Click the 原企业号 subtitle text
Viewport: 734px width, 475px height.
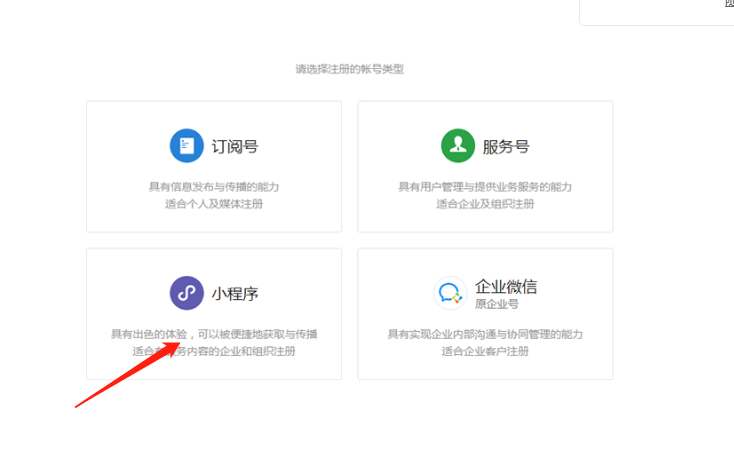point(497,304)
